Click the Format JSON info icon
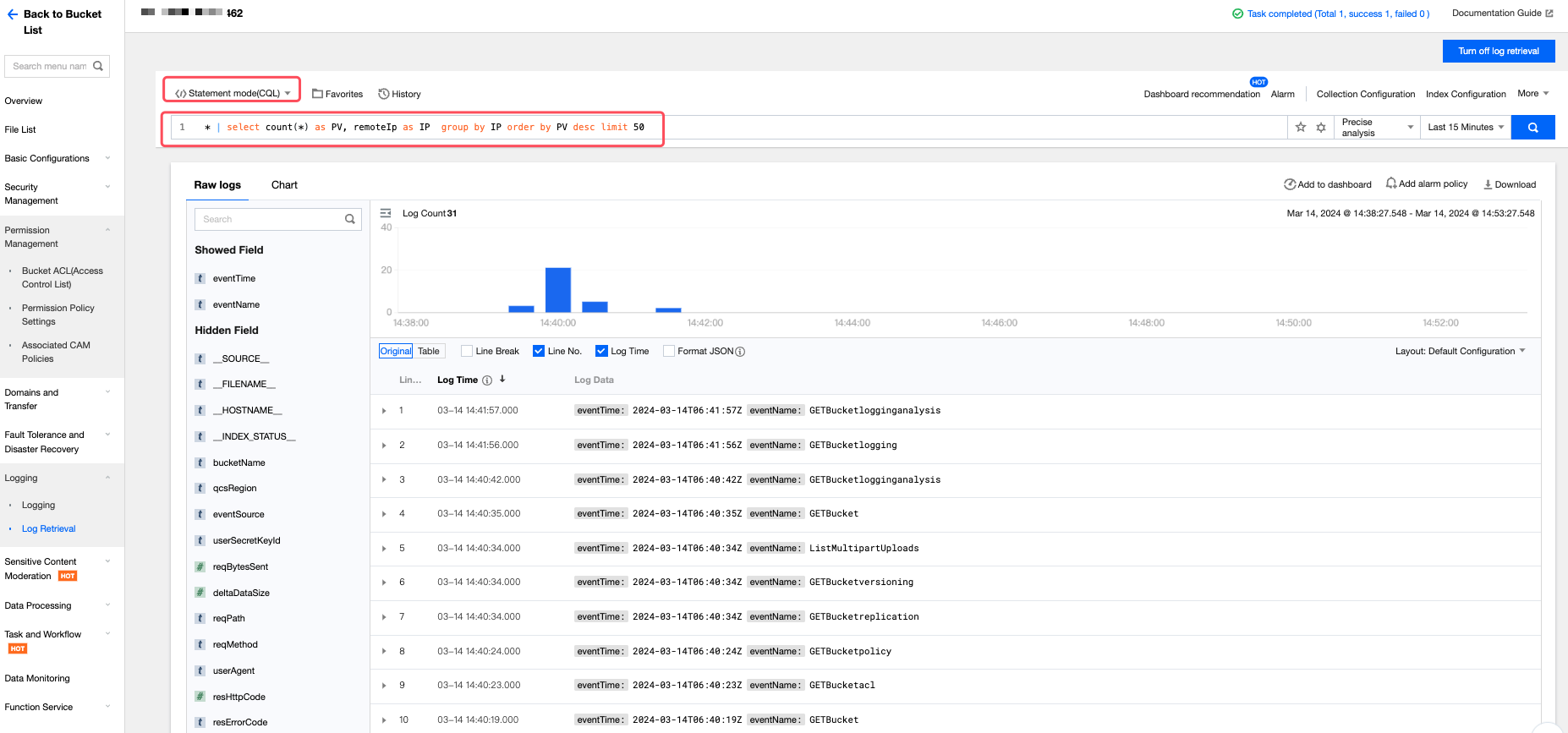The width and height of the screenshot is (1568, 733). point(740,352)
